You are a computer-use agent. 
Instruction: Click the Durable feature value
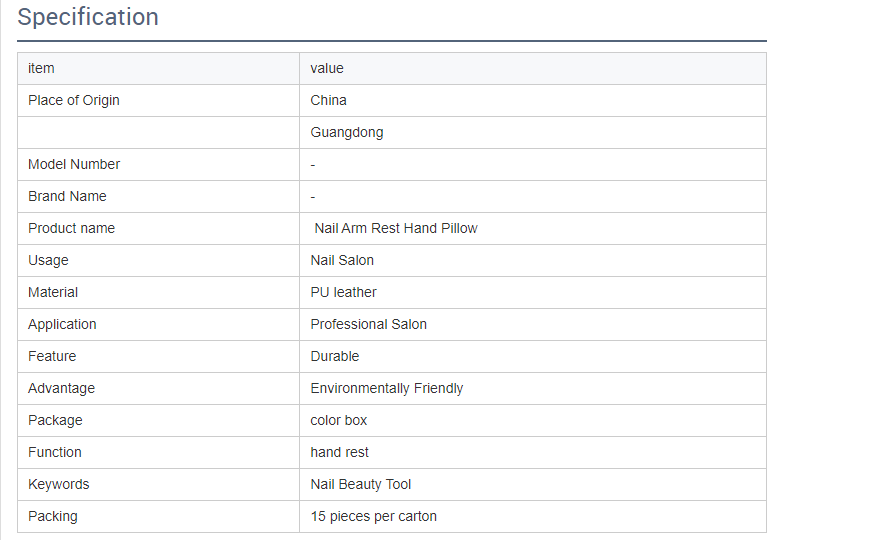point(334,356)
